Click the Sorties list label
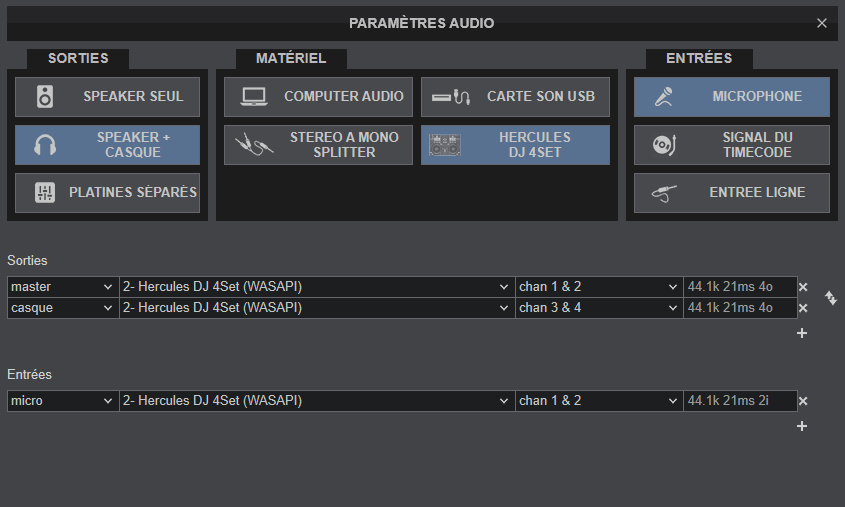845x507 pixels. click(x=27, y=261)
